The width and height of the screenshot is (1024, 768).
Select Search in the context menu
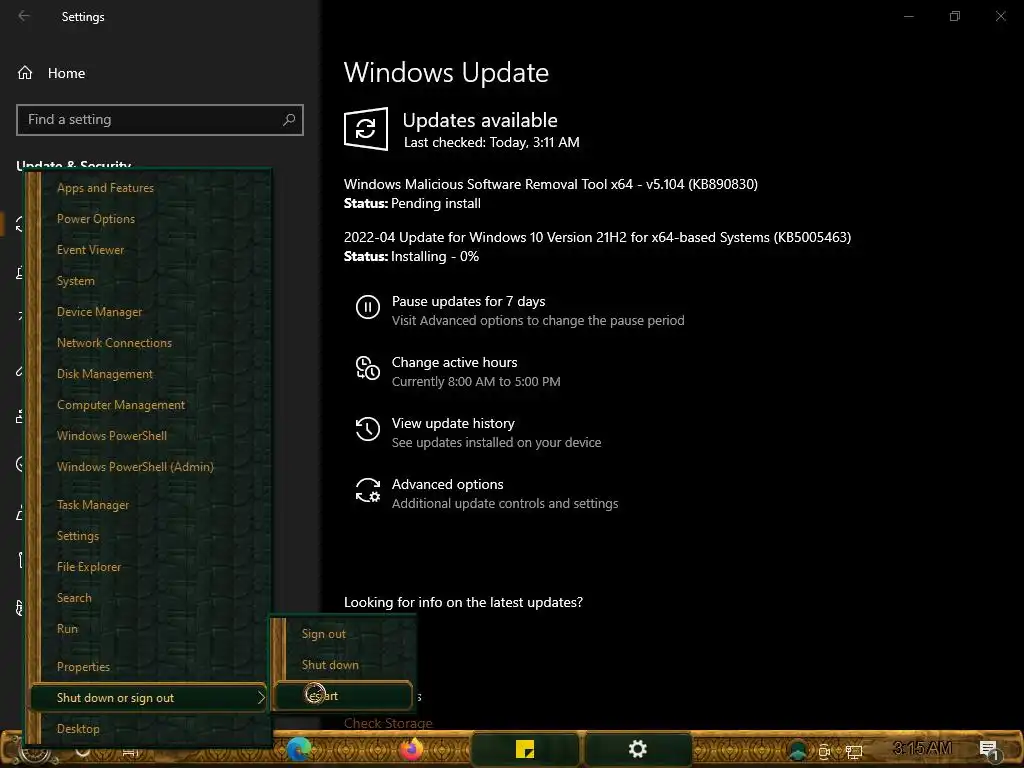click(74, 598)
